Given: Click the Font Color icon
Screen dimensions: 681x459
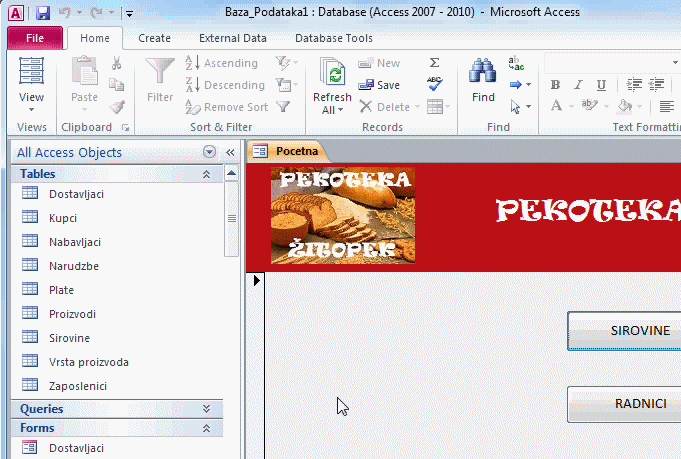Looking at the screenshot, I should click(556, 106).
